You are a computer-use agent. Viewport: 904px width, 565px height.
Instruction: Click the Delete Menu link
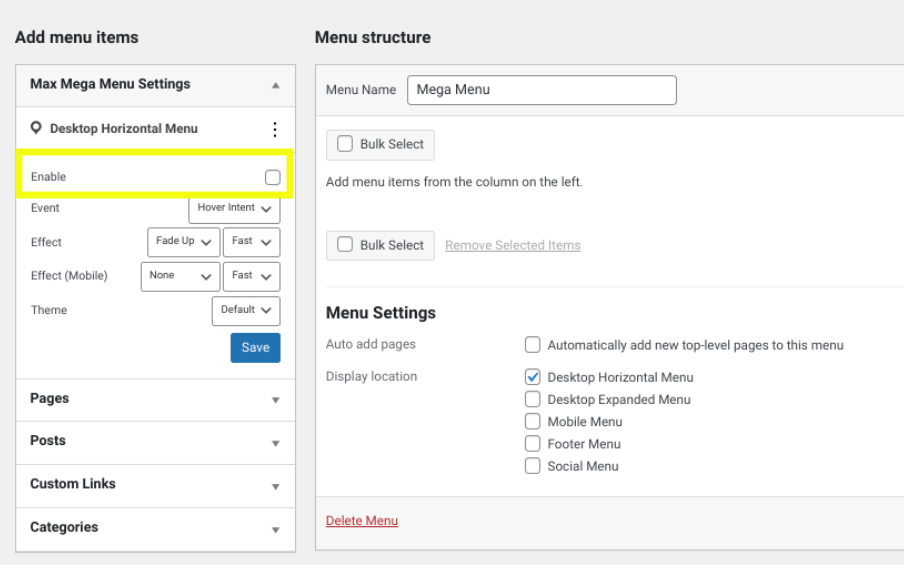[x=361, y=521]
